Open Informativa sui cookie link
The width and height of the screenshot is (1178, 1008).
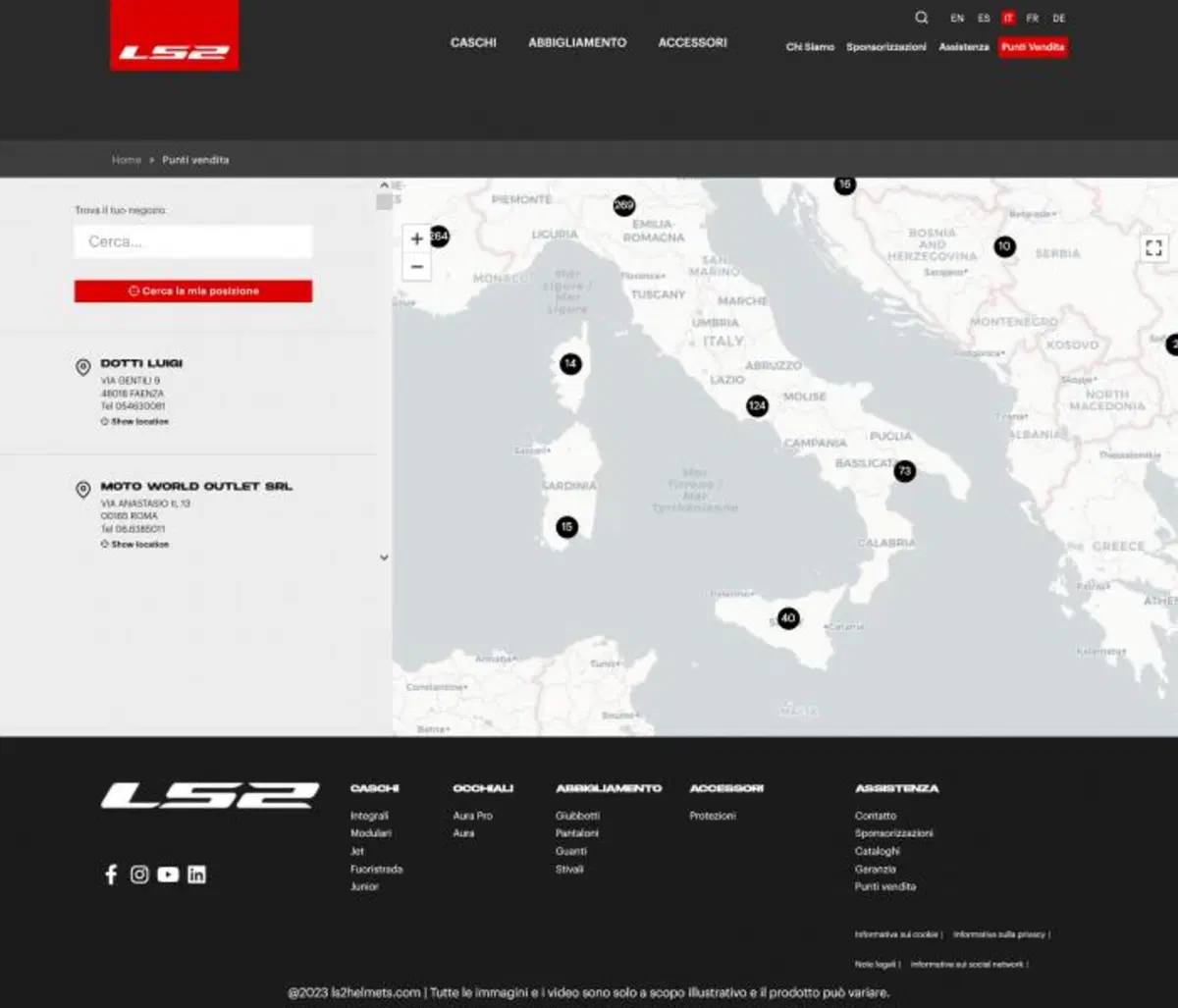tap(896, 934)
